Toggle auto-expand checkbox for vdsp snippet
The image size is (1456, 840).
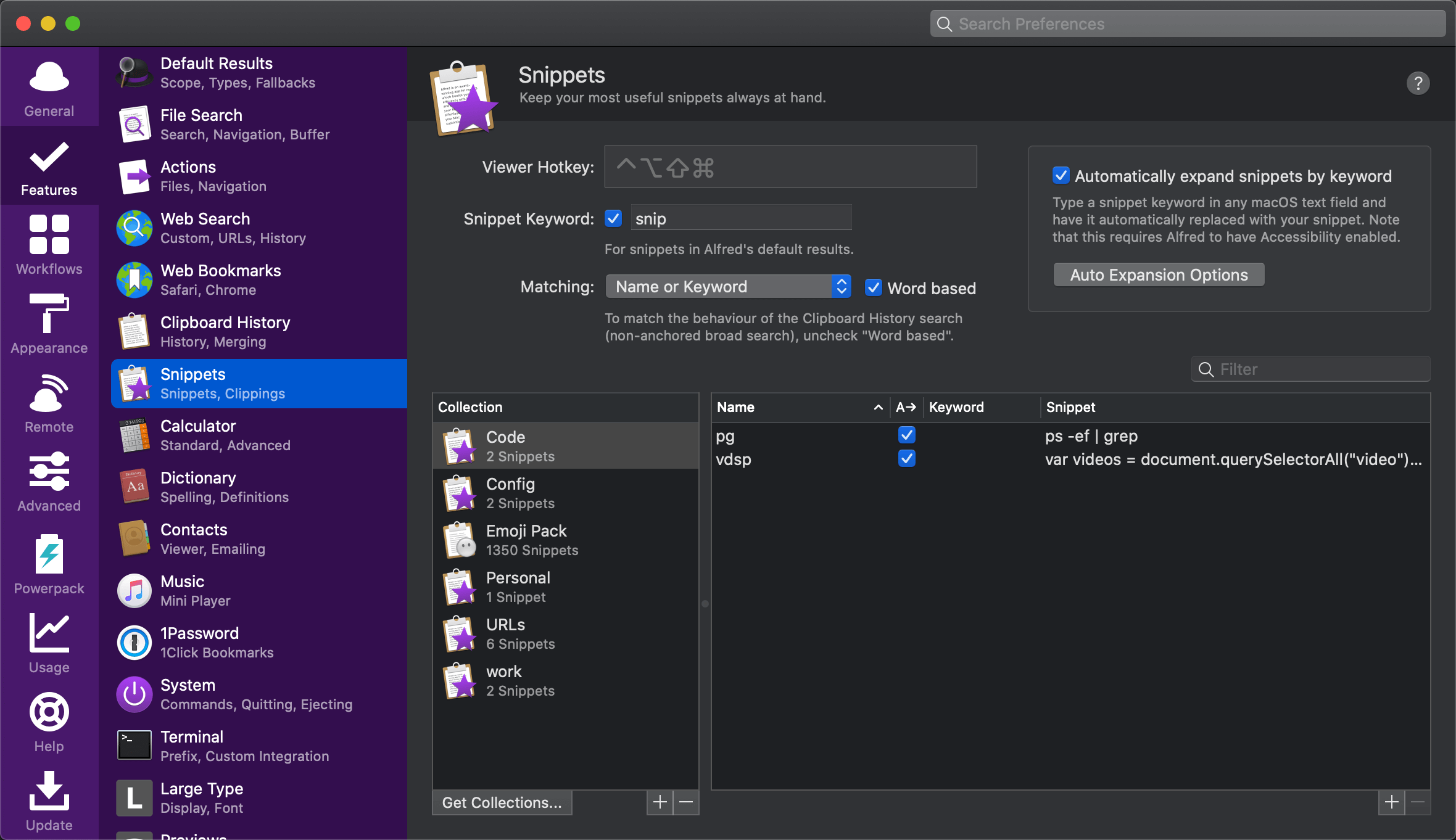point(906,459)
